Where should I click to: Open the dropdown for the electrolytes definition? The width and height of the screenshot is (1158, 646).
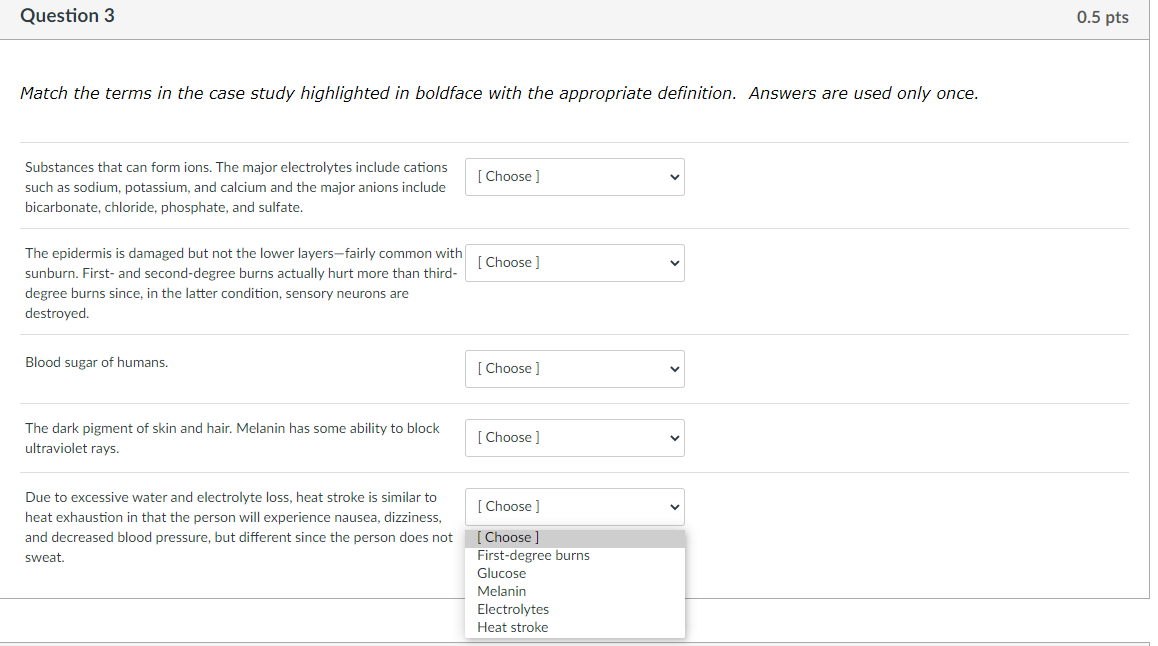pyautogui.click(x=575, y=177)
